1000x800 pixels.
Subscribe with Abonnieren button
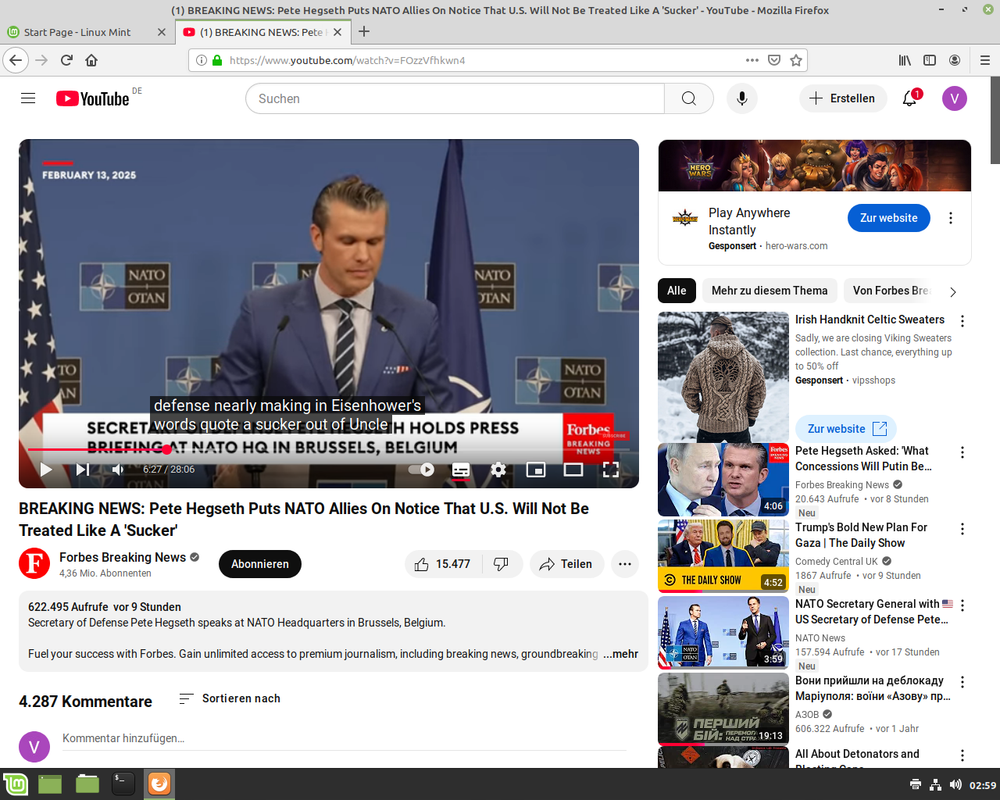click(260, 564)
